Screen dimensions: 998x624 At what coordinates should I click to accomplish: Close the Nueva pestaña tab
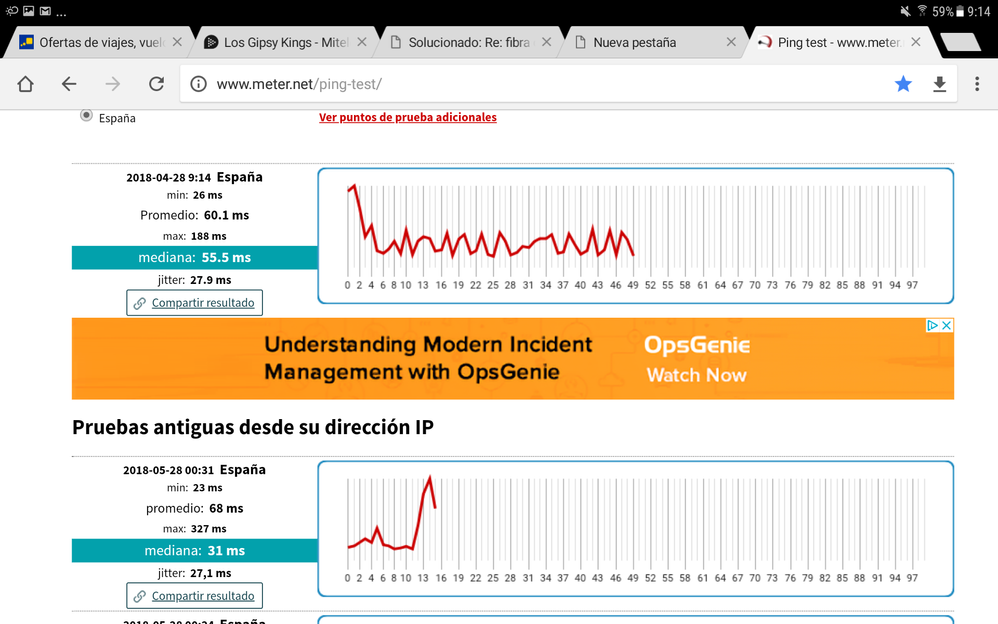click(x=731, y=42)
